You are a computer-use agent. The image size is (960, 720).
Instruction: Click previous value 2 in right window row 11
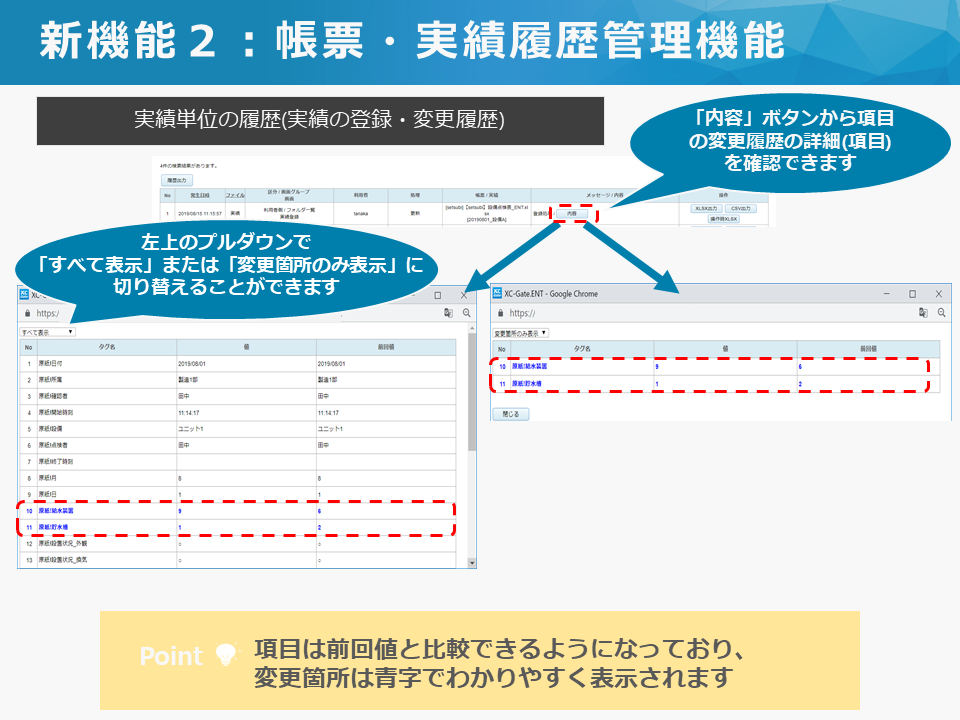click(x=800, y=384)
